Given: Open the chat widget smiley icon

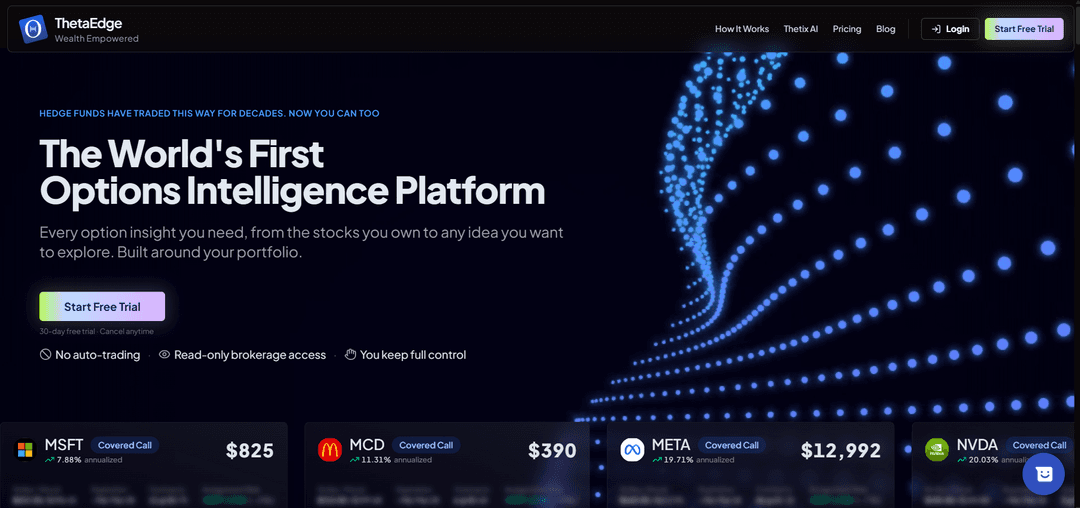Looking at the screenshot, I should (1043, 474).
